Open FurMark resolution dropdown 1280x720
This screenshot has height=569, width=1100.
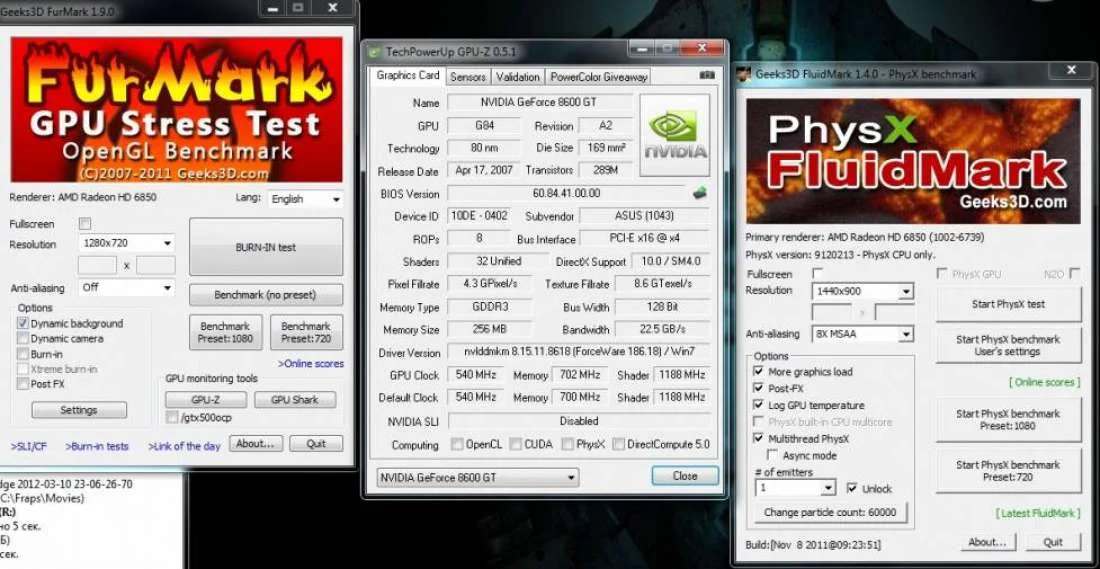pyautogui.click(x=126, y=243)
